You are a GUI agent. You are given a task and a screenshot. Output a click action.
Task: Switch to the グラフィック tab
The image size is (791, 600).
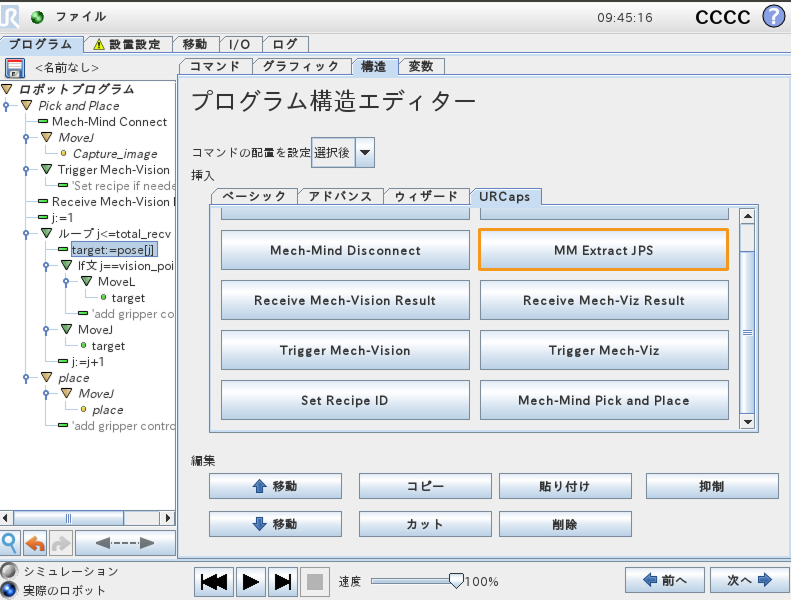[301, 66]
